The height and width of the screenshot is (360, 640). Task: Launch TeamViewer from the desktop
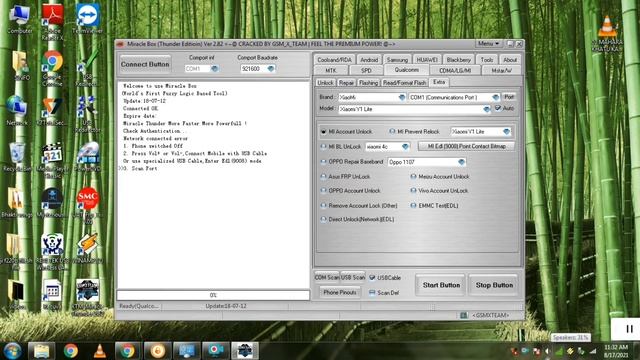[87, 18]
